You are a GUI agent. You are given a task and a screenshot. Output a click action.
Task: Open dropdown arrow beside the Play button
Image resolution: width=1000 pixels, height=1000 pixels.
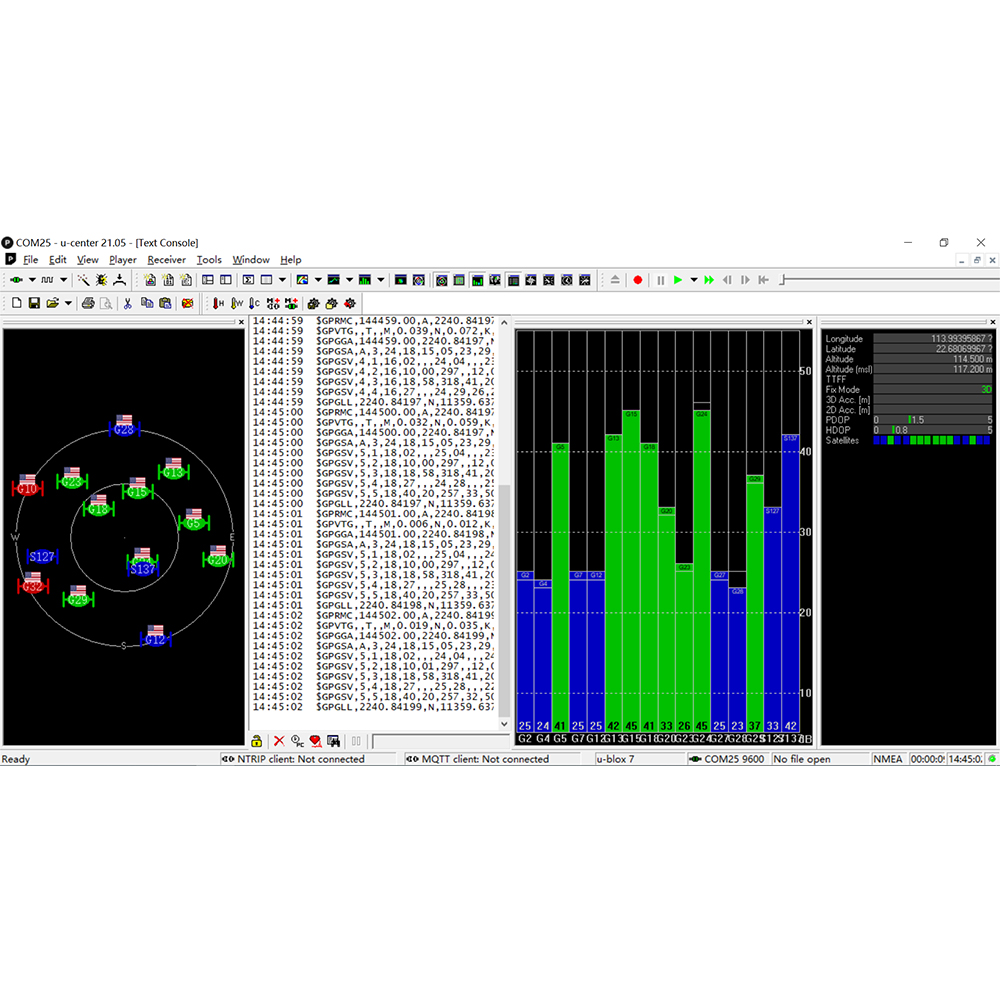693,280
